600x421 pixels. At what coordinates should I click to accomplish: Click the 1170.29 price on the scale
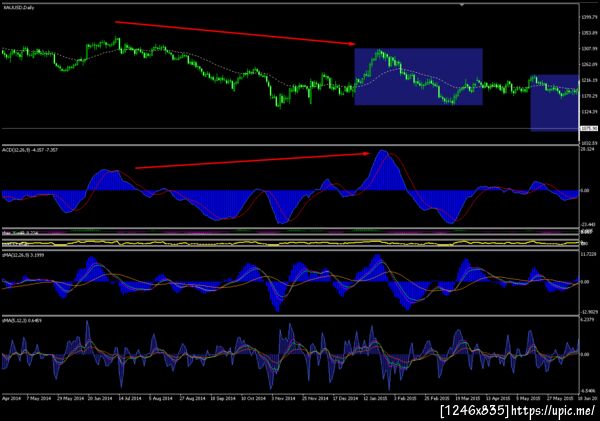click(x=589, y=96)
